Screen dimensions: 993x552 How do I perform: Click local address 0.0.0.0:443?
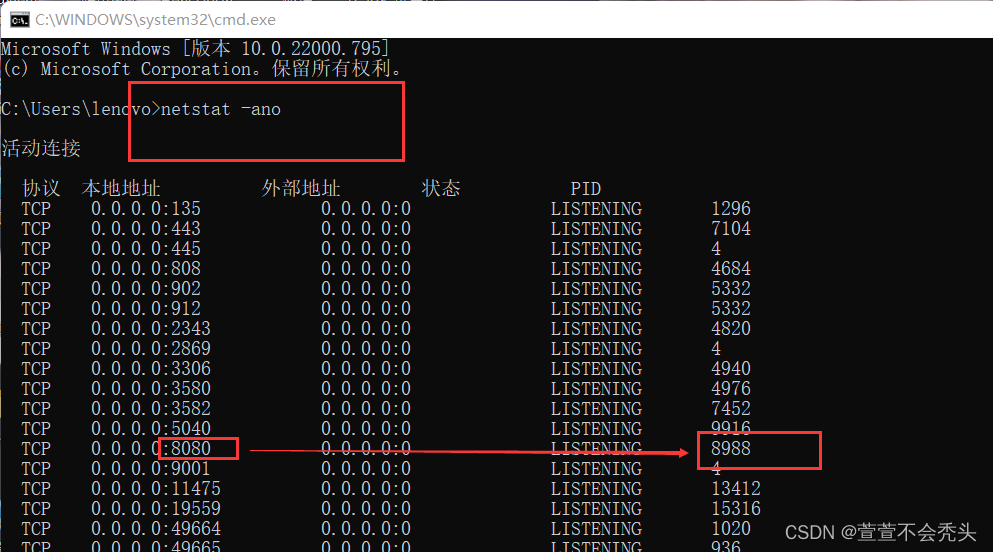146,229
